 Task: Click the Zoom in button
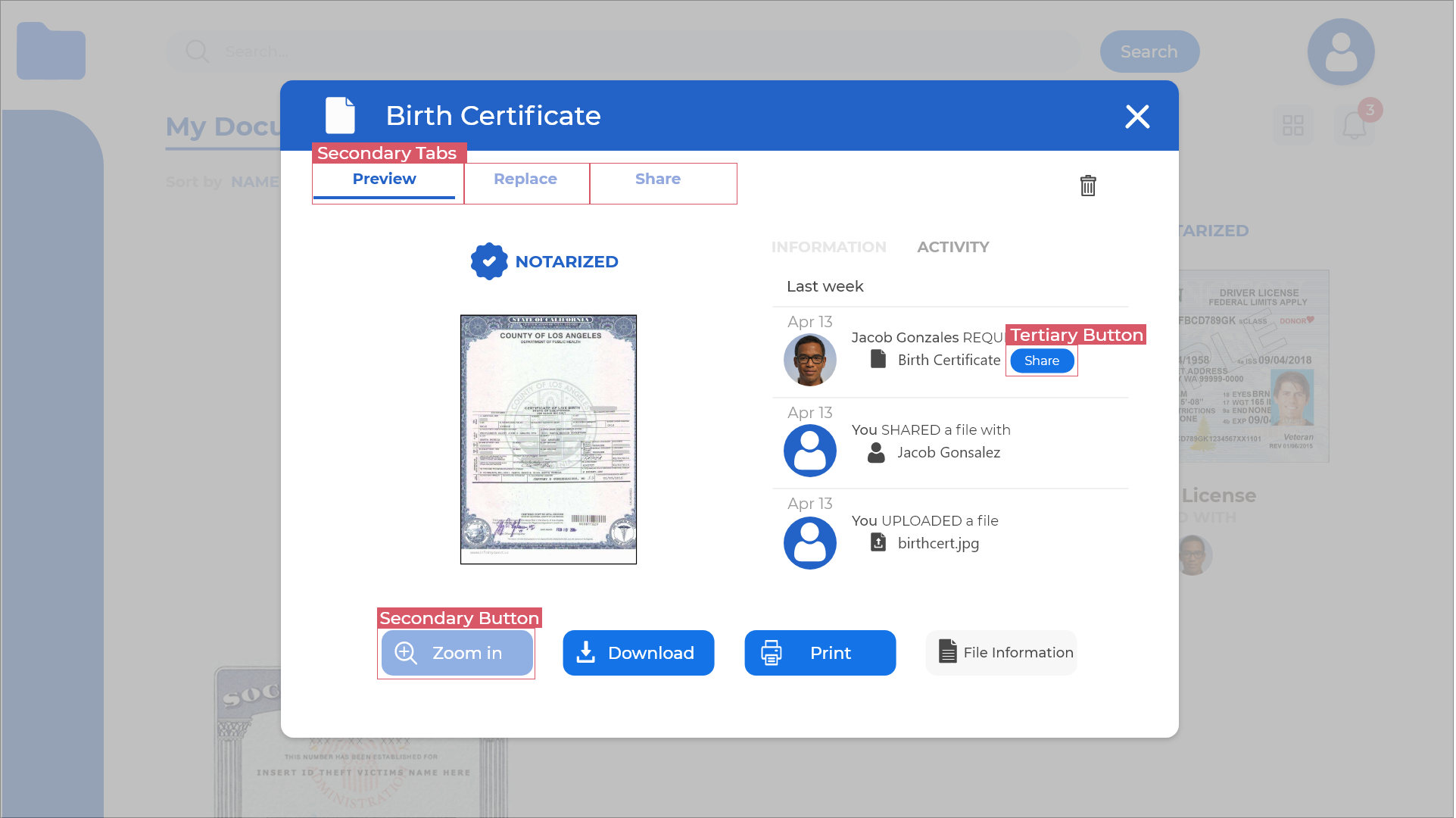pyautogui.click(x=457, y=653)
